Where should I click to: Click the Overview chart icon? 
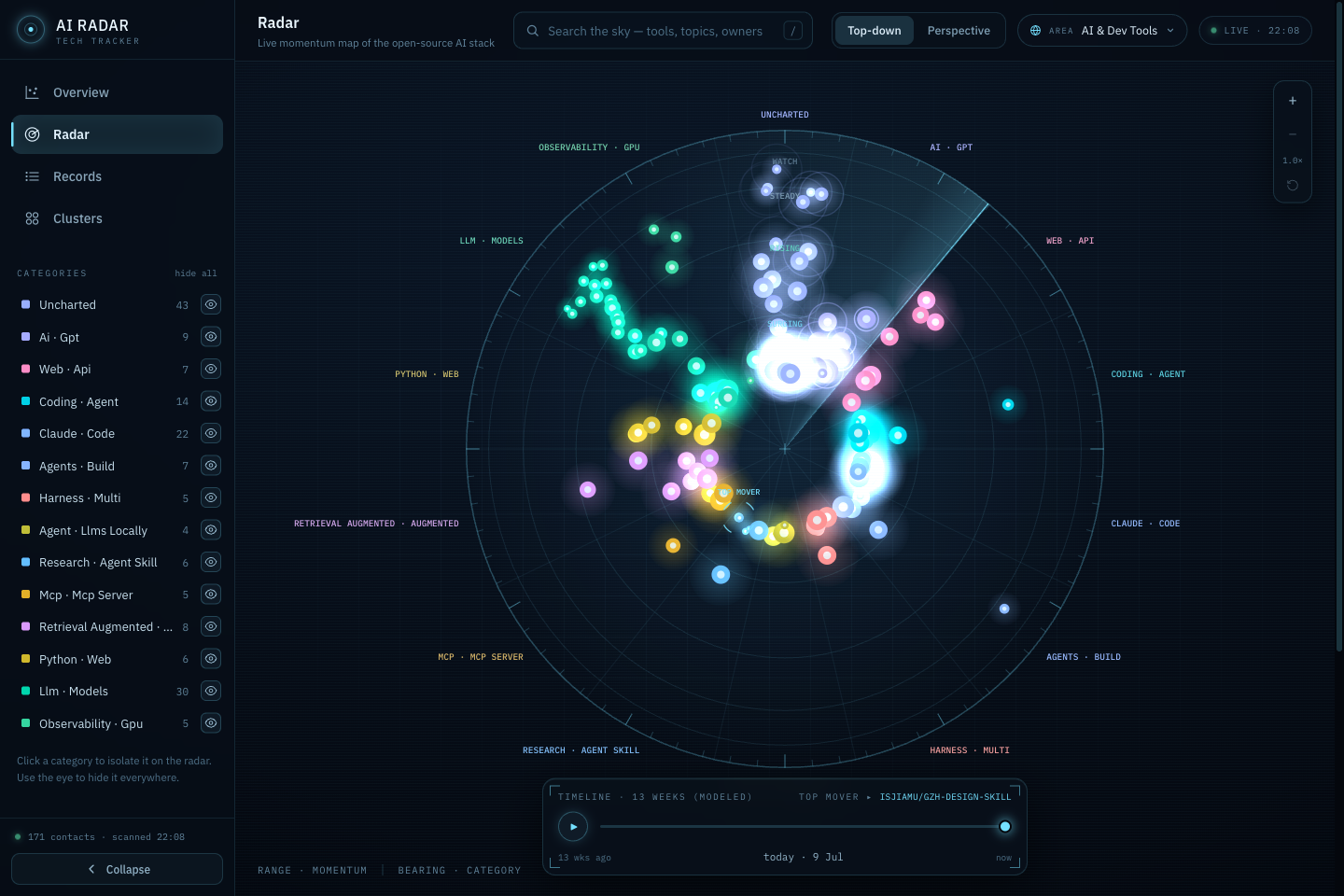(x=32, y=92)
